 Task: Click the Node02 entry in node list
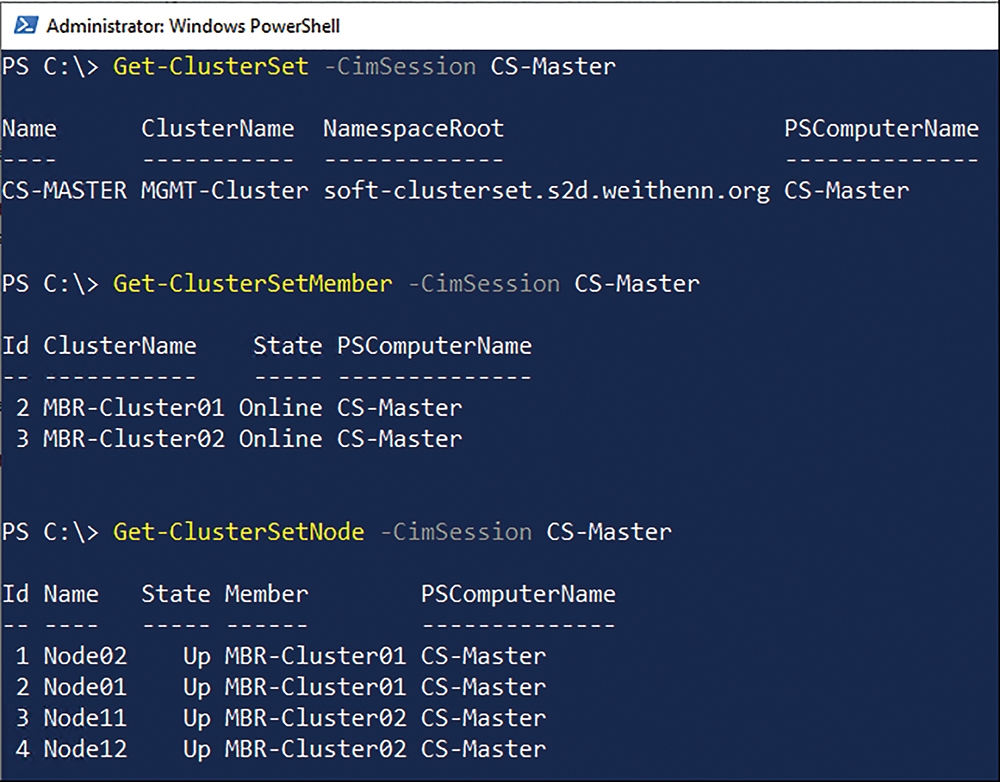85,656
